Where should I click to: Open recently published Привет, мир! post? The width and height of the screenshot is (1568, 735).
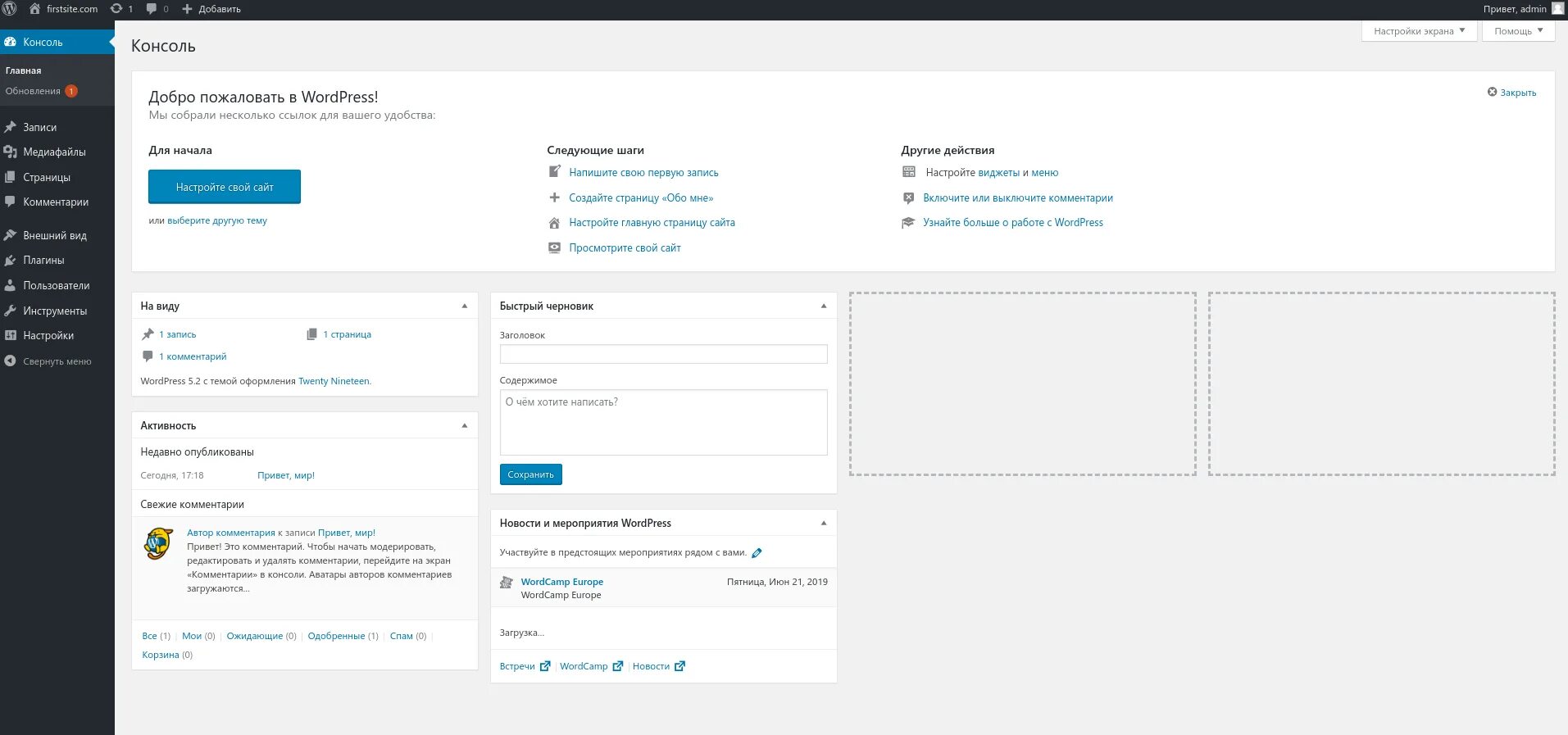[x=286, y=475]
